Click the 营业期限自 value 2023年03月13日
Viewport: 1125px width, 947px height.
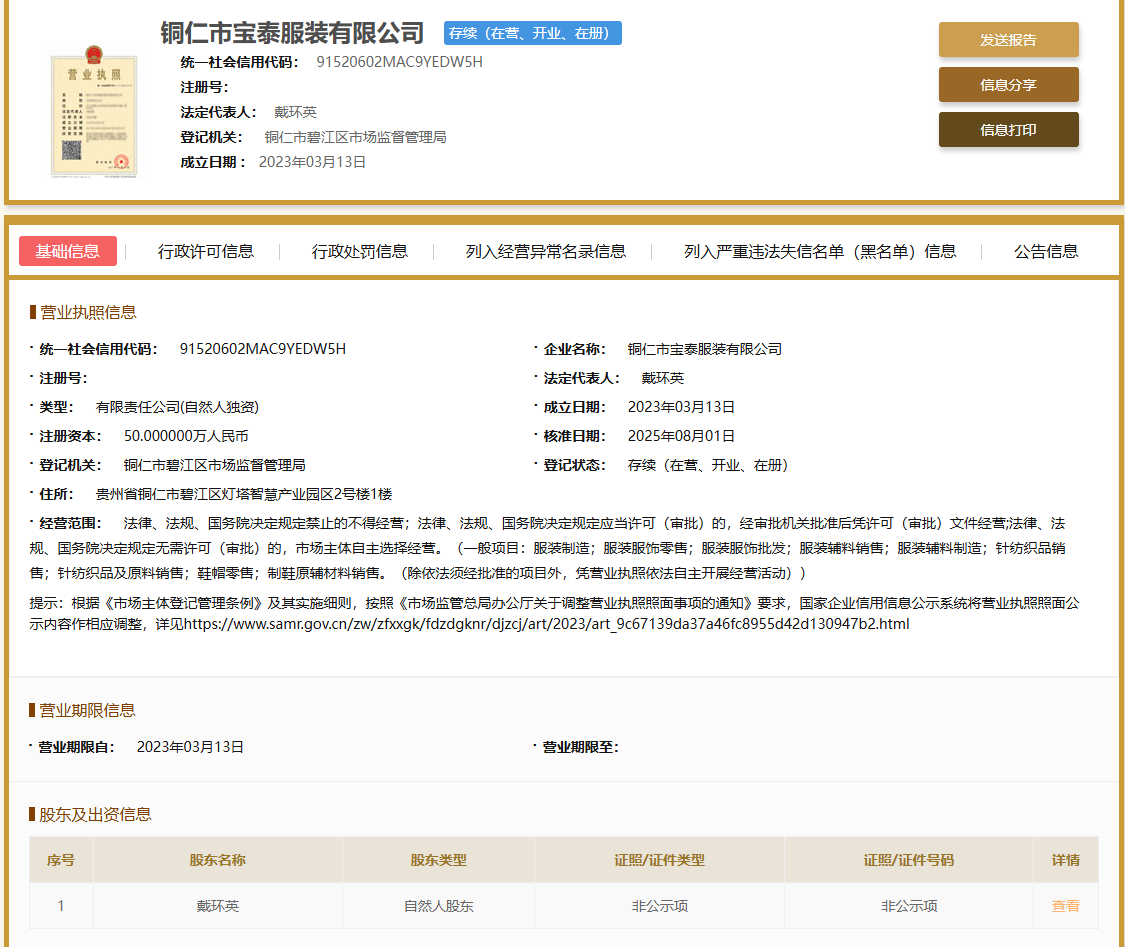(x=190, y=747)
